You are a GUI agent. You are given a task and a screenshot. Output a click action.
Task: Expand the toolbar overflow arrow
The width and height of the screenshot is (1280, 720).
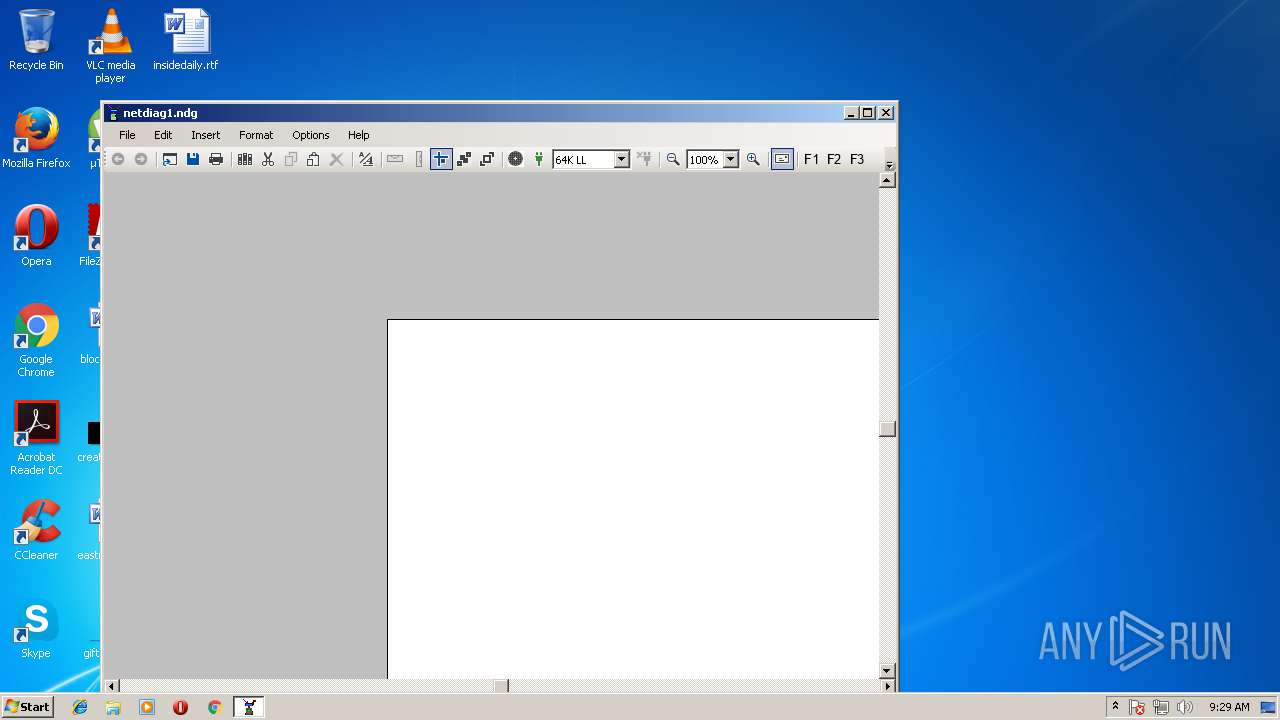(889, 165)
